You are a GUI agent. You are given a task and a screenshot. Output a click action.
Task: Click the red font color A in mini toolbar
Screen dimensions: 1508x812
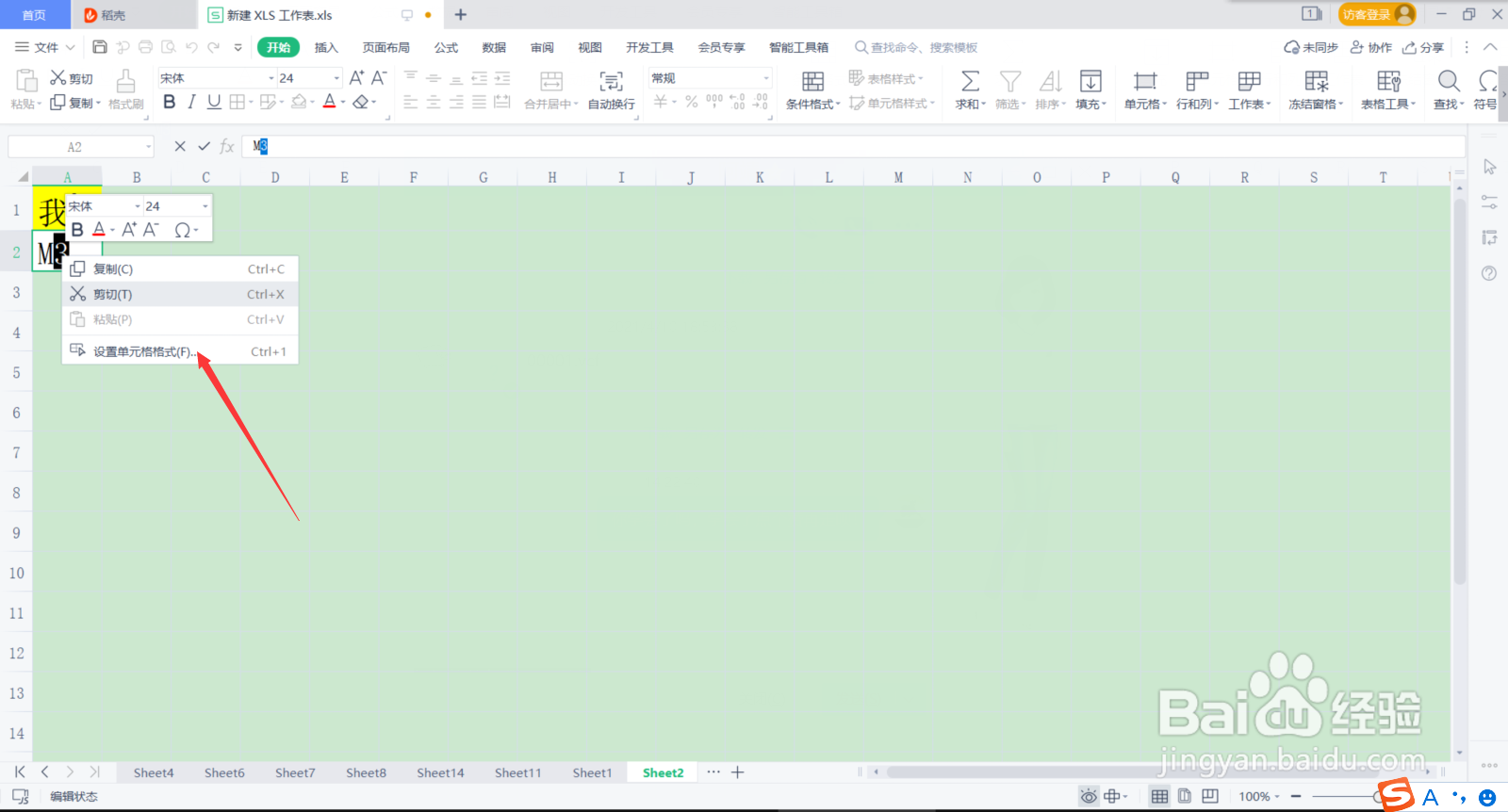[99, 230]
